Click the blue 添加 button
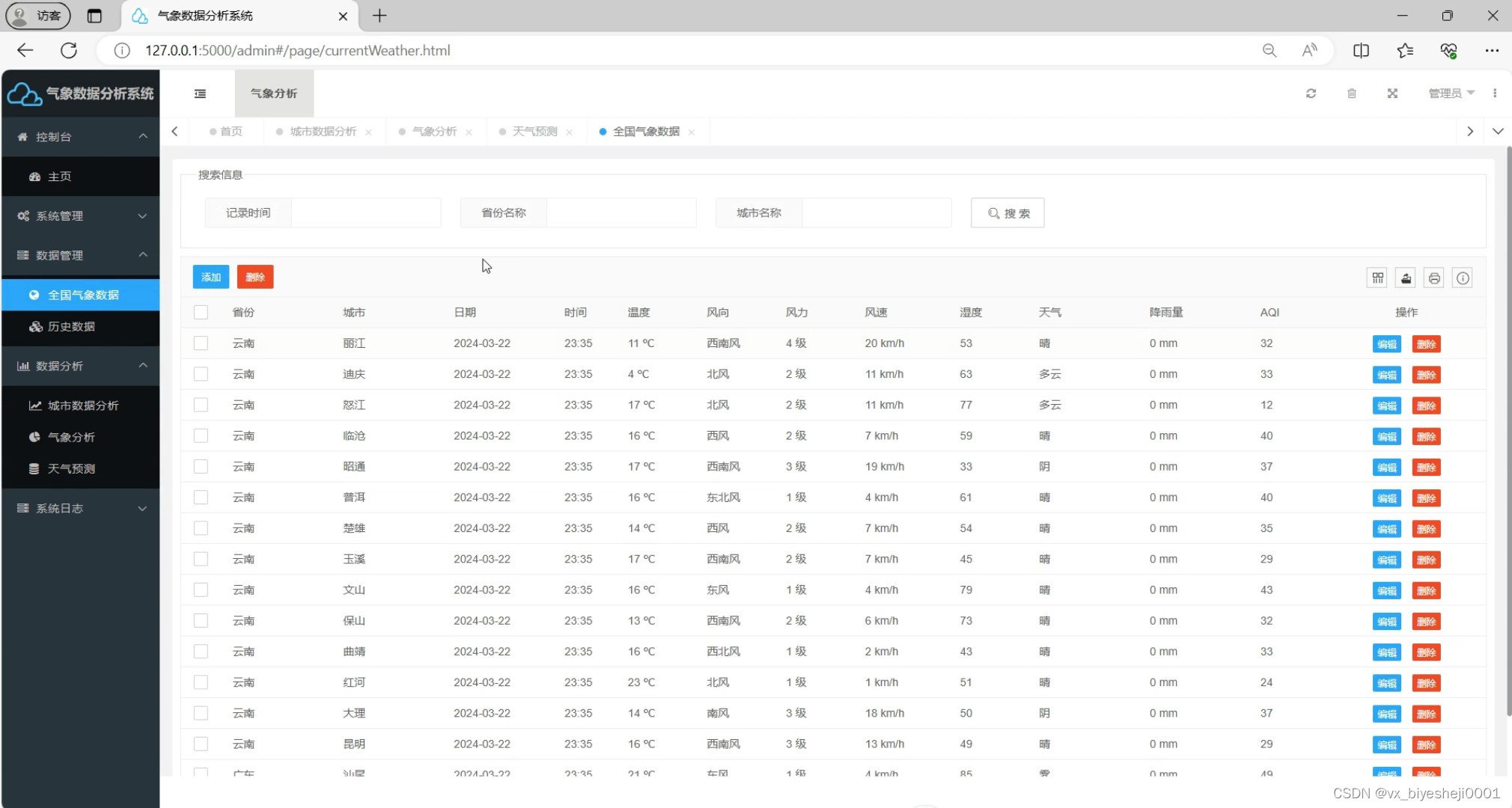Image resolution: width=1512 pixels, height=808 pixels. tap(211, 277)
